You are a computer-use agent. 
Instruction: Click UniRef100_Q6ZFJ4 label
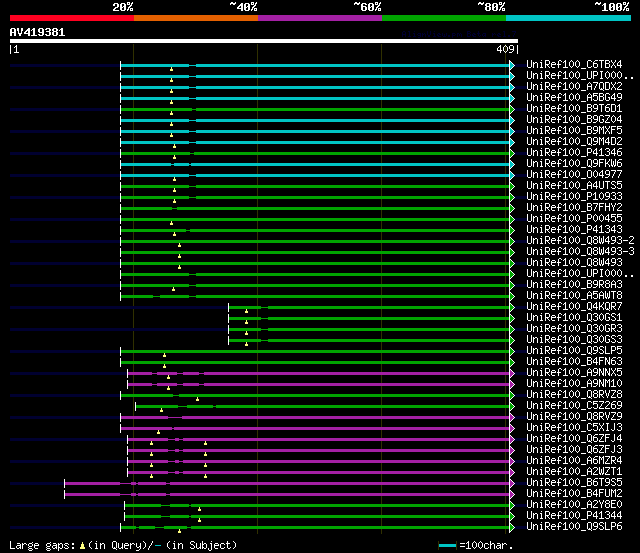click(574, 439)
